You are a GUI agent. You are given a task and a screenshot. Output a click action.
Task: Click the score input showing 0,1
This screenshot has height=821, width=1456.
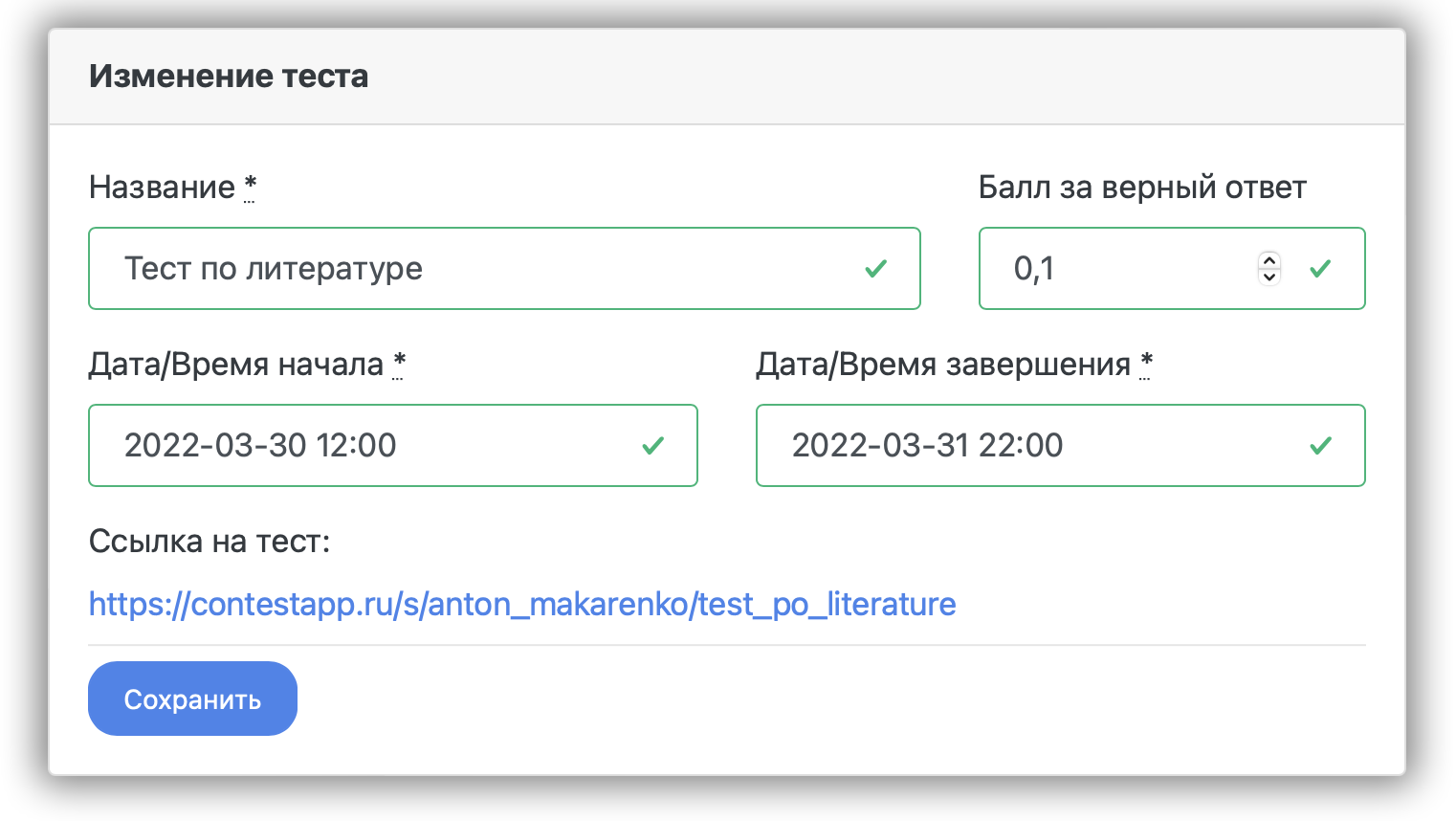tap(1119, 269)
